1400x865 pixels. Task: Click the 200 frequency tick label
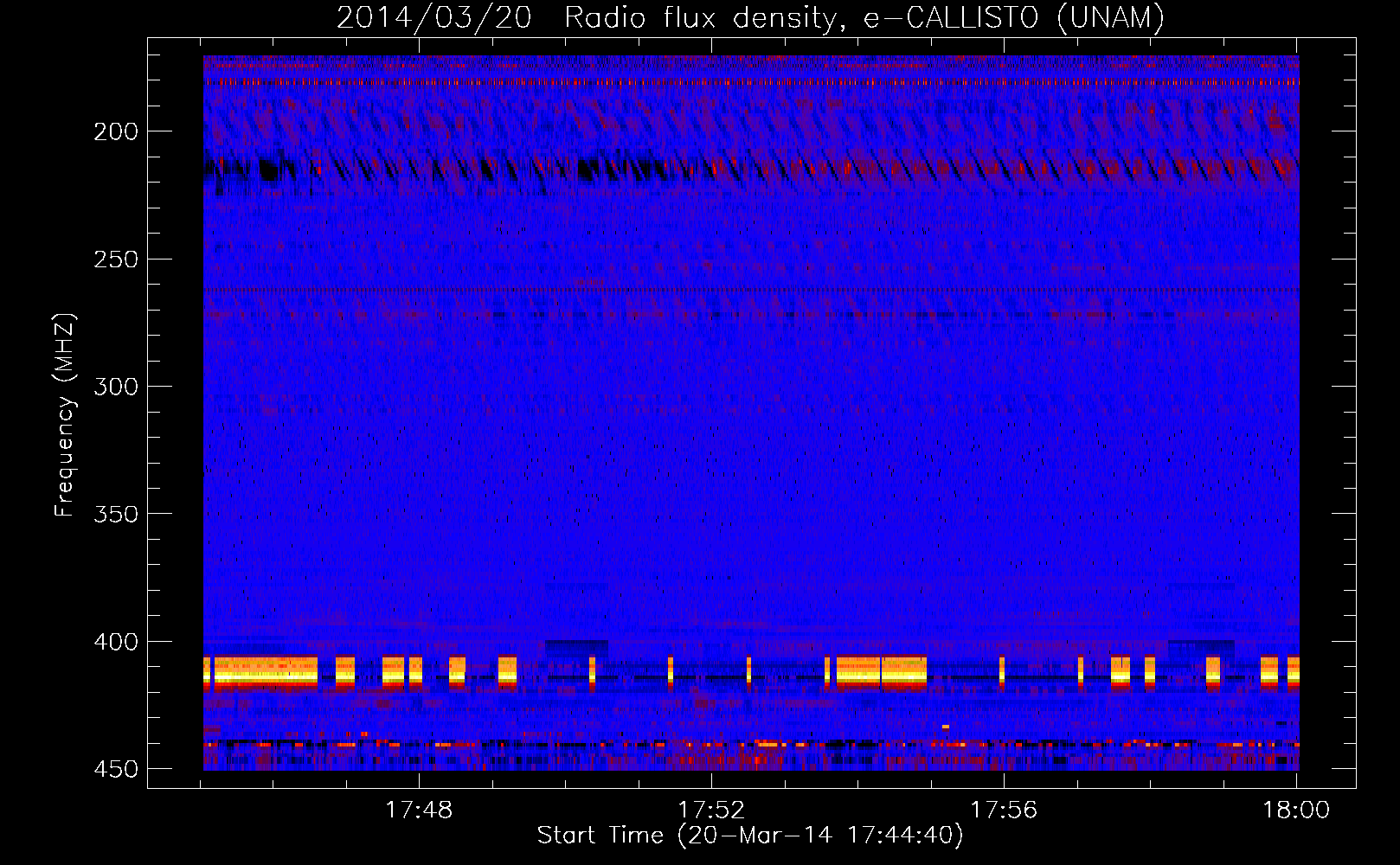click(x=116, y=131)
